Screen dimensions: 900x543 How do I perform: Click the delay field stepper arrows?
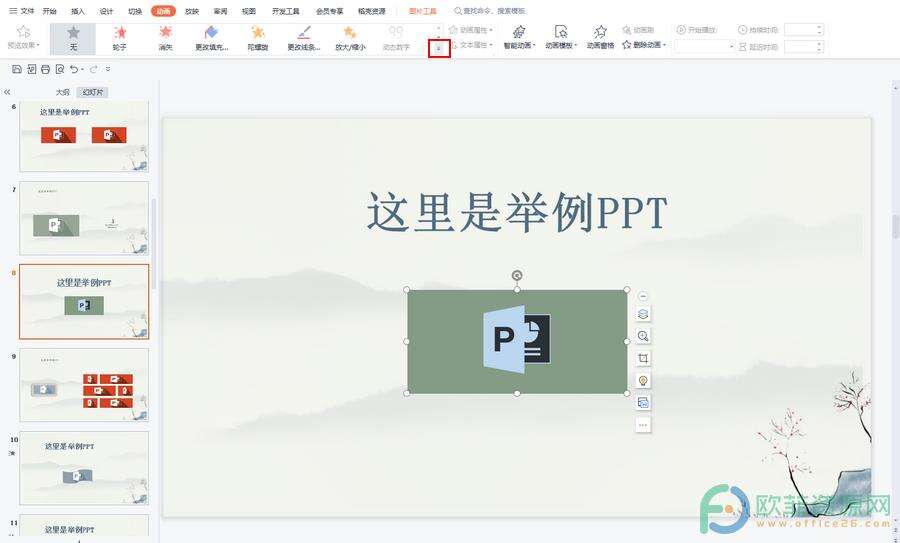coord(820,46)
